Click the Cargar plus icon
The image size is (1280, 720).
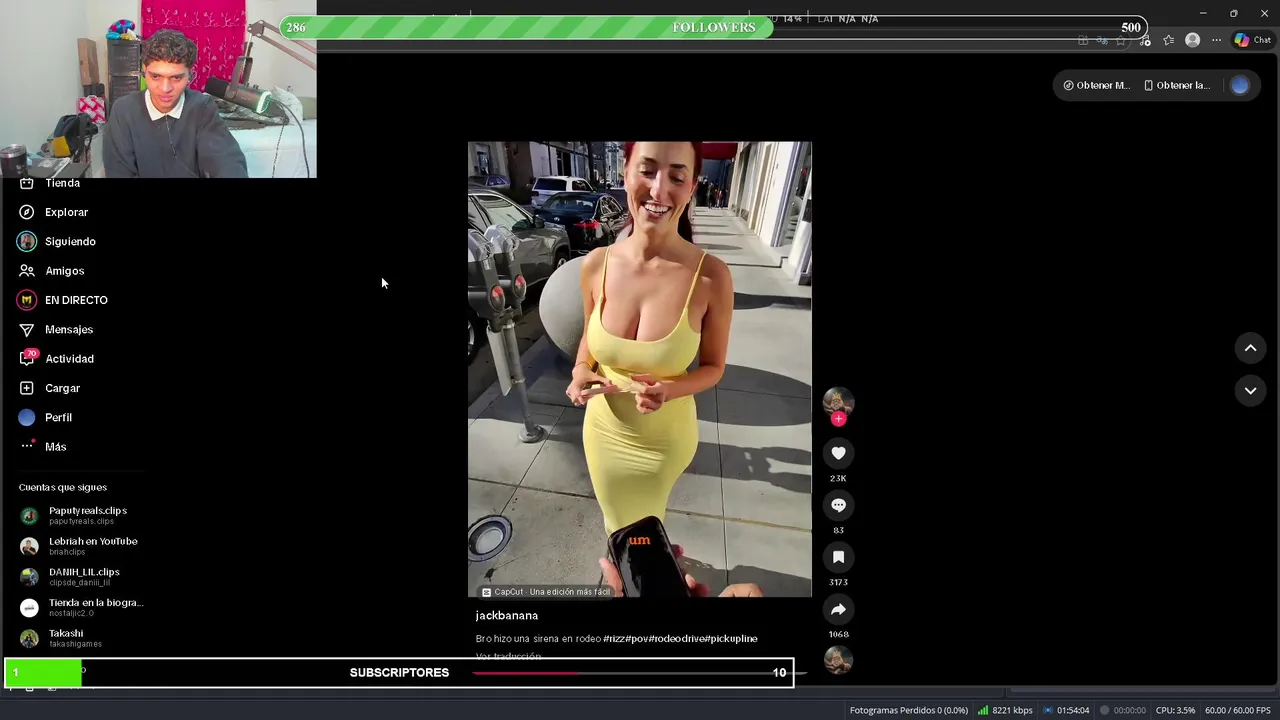coord(27,388)
